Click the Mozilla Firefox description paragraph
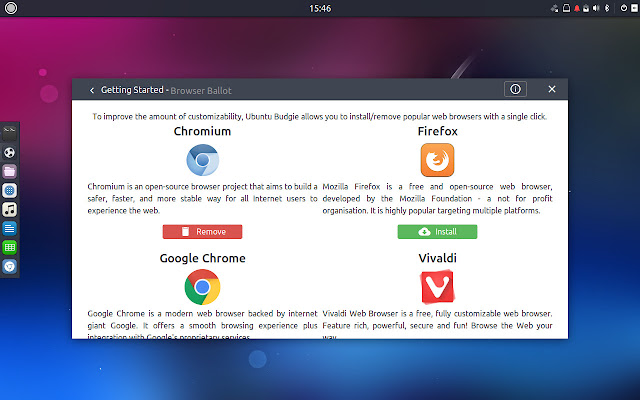 [x=437, y=198]
